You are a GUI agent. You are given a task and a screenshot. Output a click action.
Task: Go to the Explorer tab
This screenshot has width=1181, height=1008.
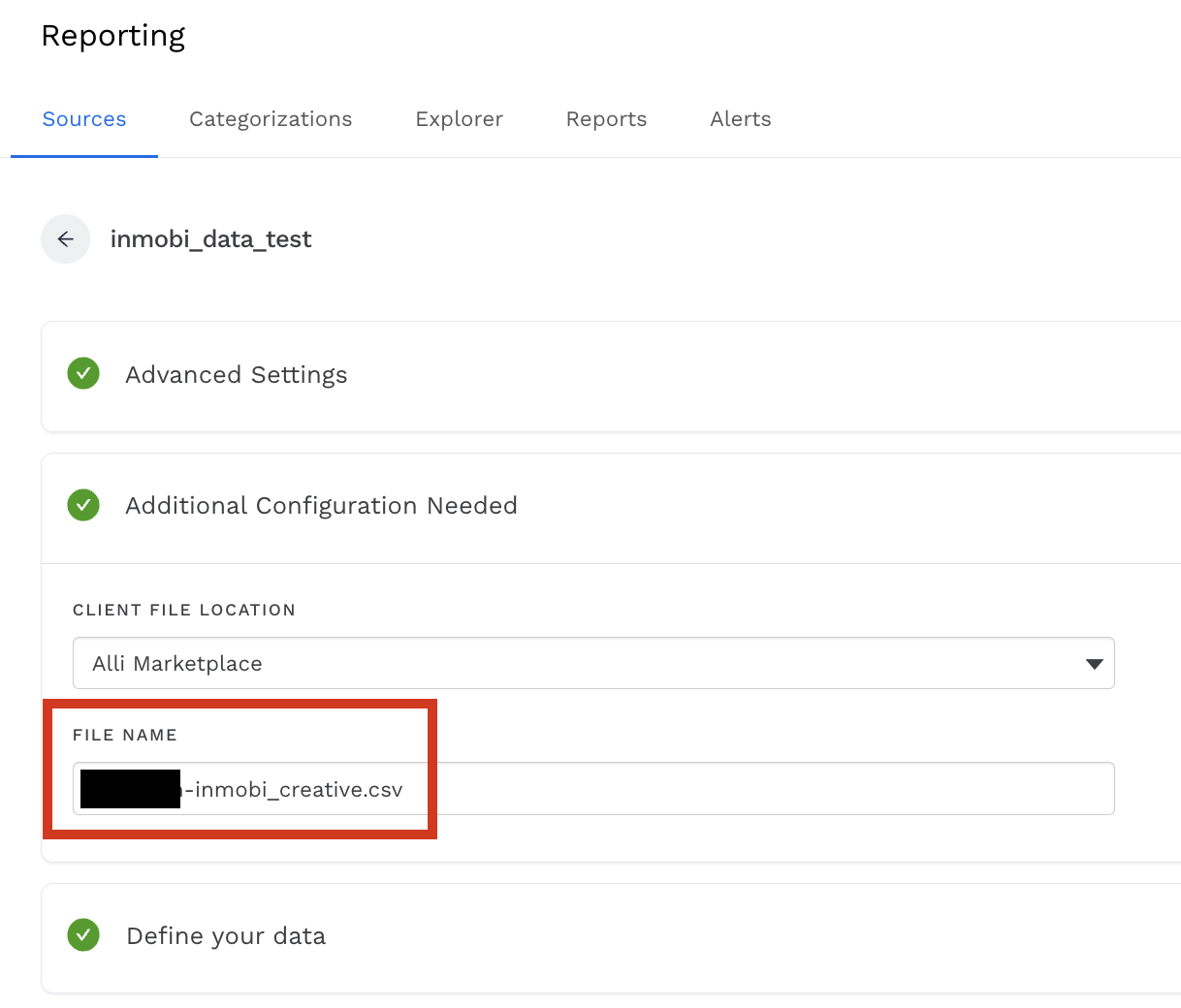click(x=459, y=119)
